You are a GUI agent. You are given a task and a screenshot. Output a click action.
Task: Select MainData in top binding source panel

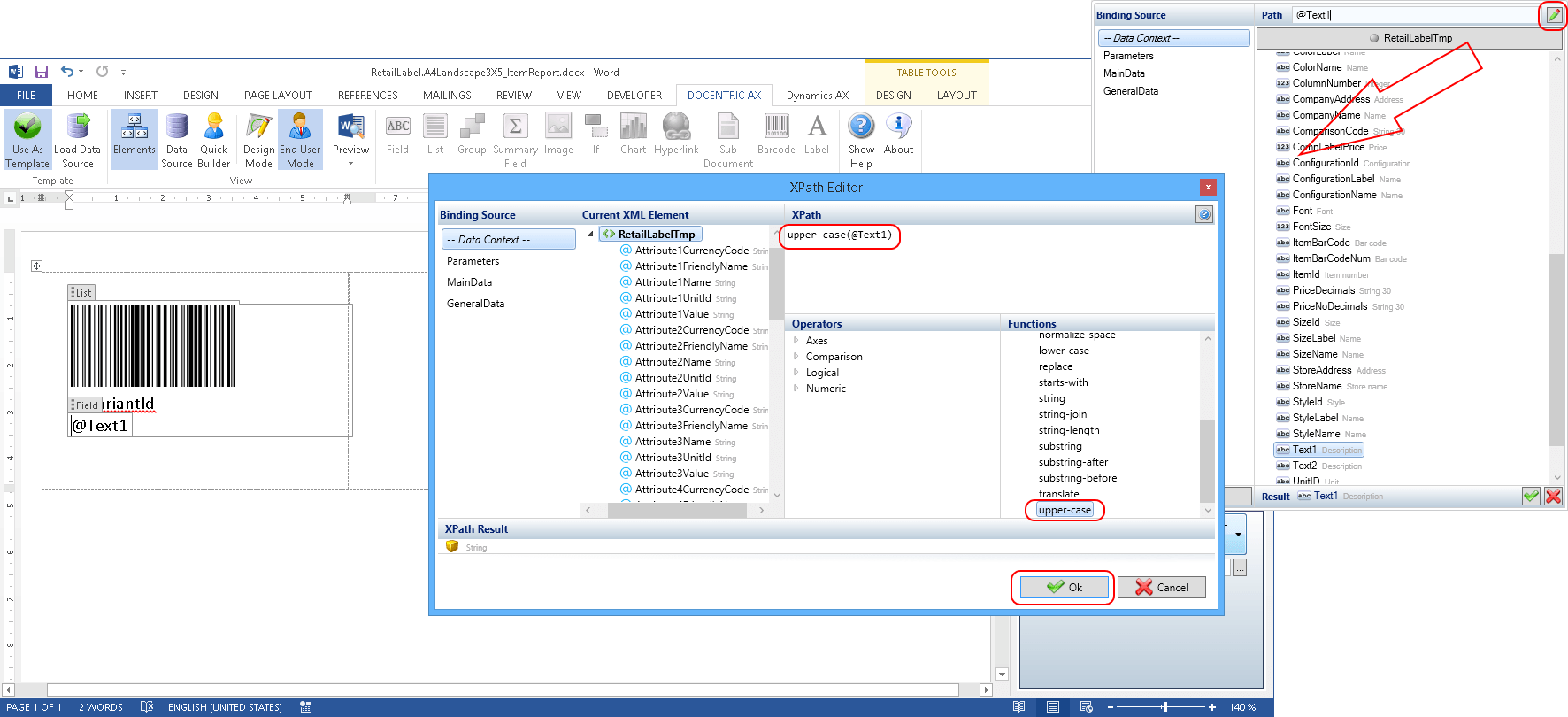(x=1124, y=73)
